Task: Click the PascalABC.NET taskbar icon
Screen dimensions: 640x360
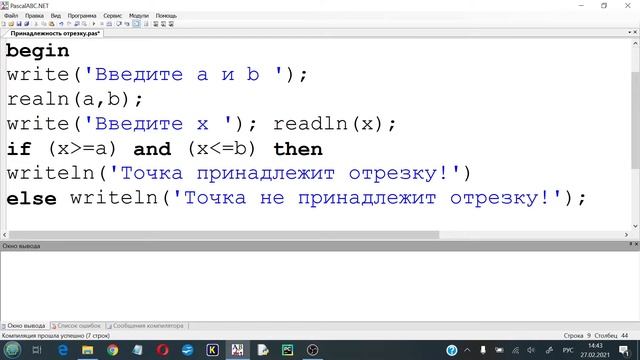Action: (x=238, y=350)
